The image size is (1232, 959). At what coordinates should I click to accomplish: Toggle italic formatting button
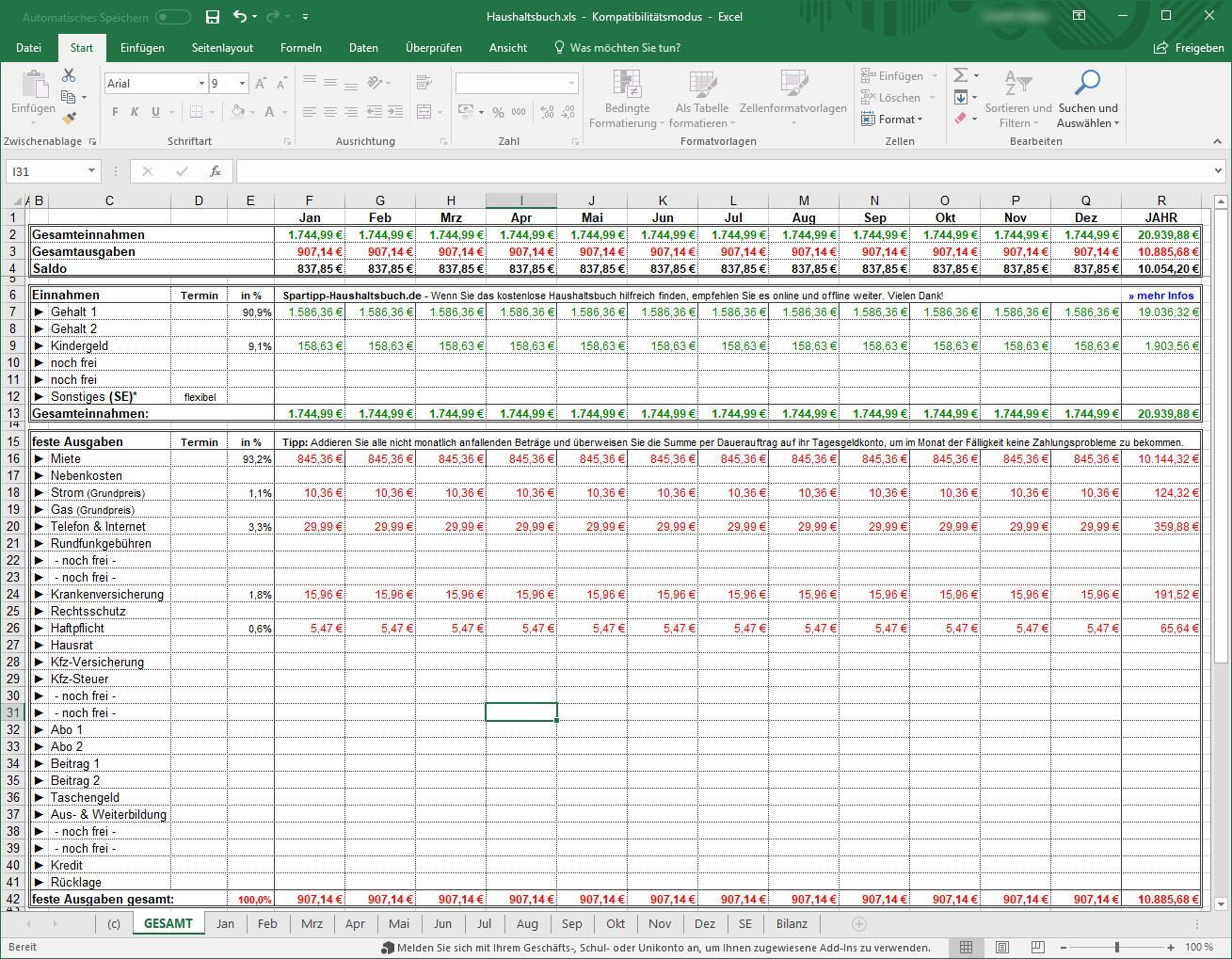[x=135, y=112]
